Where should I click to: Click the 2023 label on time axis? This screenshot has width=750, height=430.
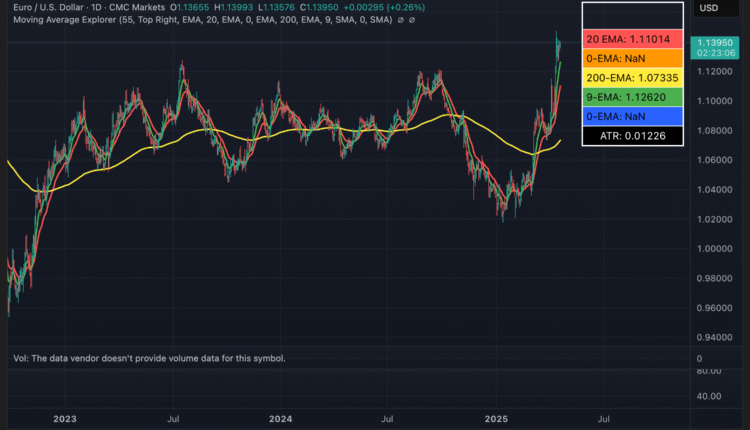click(x=65, y=420)
